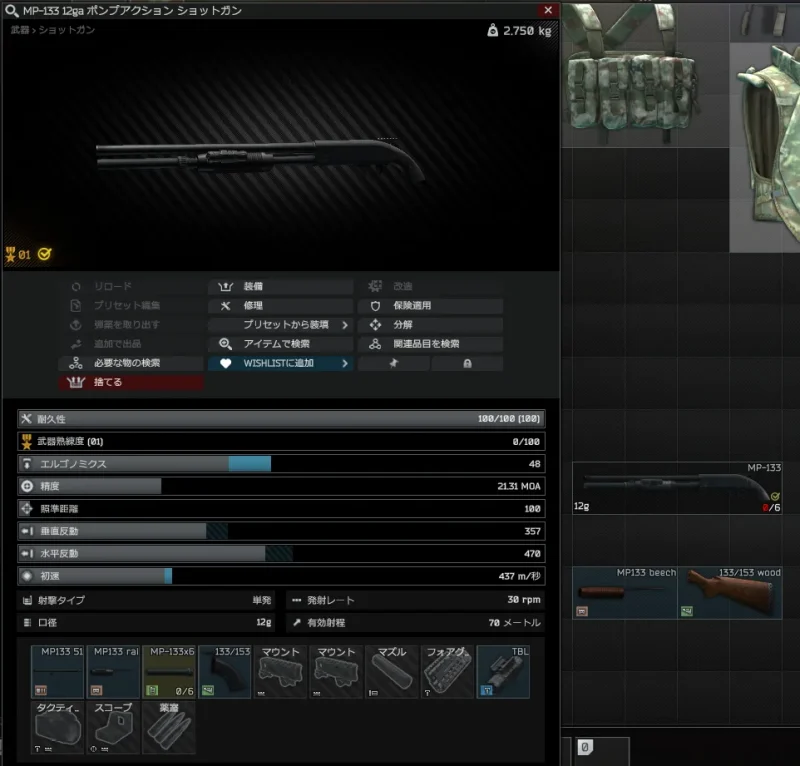800x766 pixels.
Task: Expand the プリセットから装填 submenu
Action: [281, 325]
